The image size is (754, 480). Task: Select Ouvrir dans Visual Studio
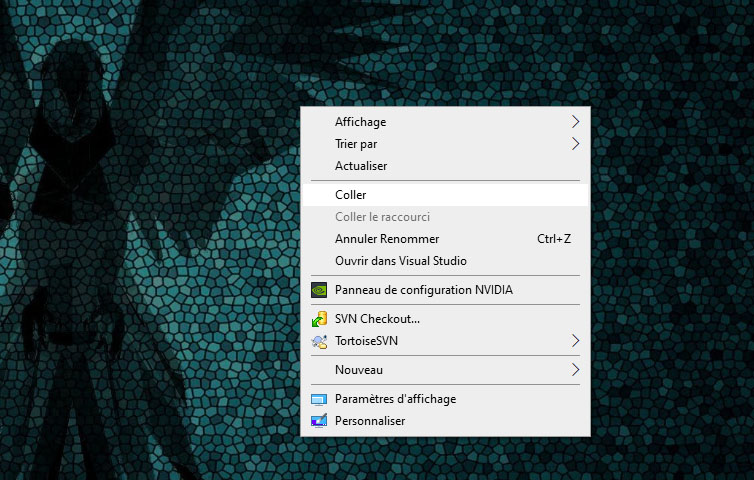(x=400, y=261)
